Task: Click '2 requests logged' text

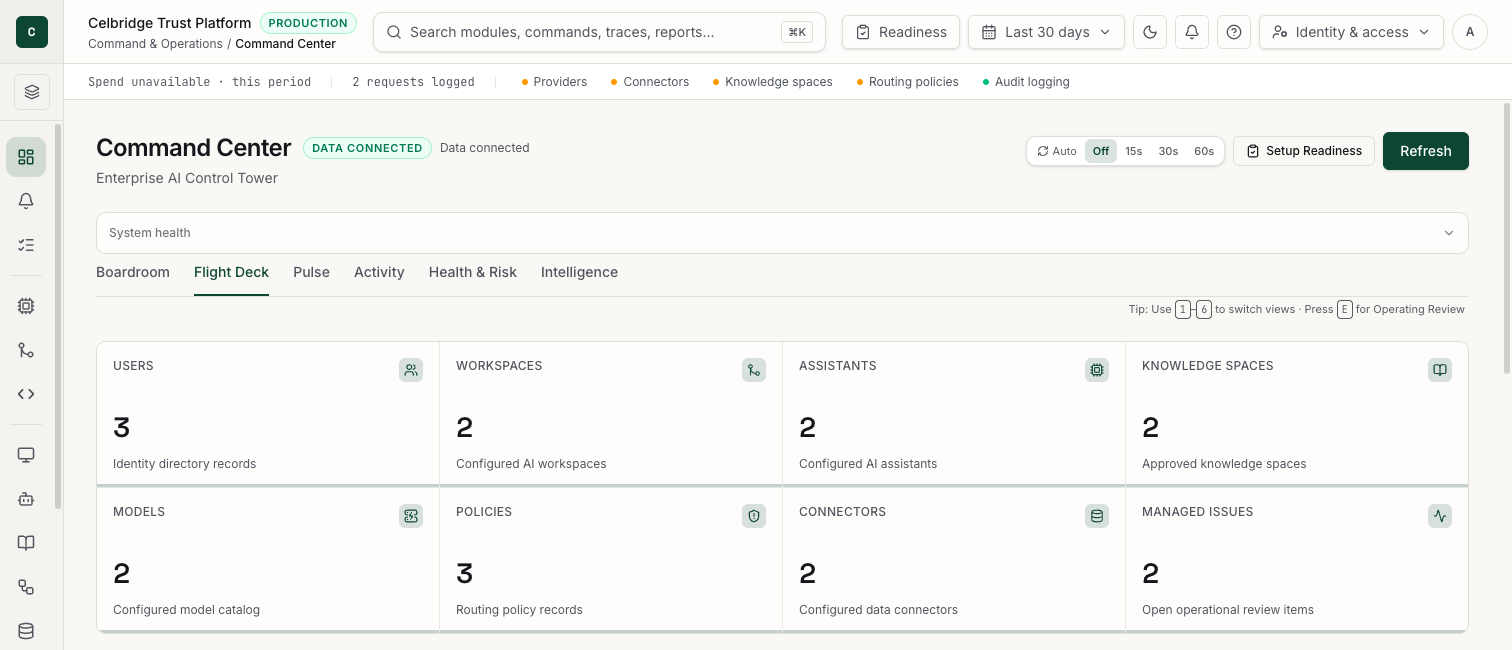Action: coord(413,82)
